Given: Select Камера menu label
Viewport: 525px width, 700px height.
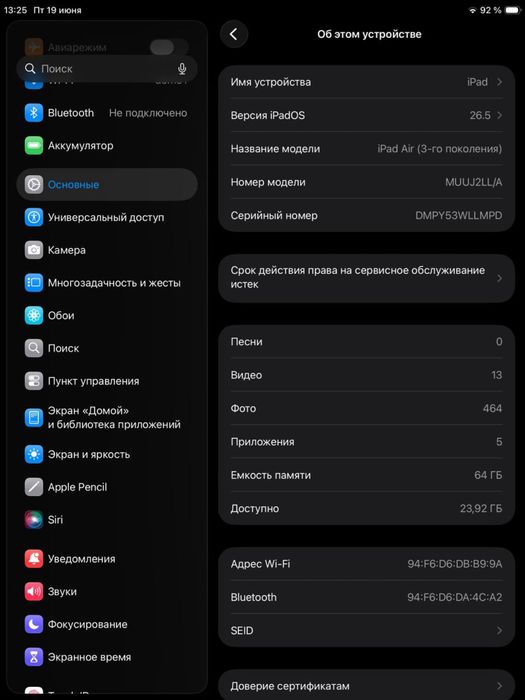Looking at the screenshot, I should [67, 250].
